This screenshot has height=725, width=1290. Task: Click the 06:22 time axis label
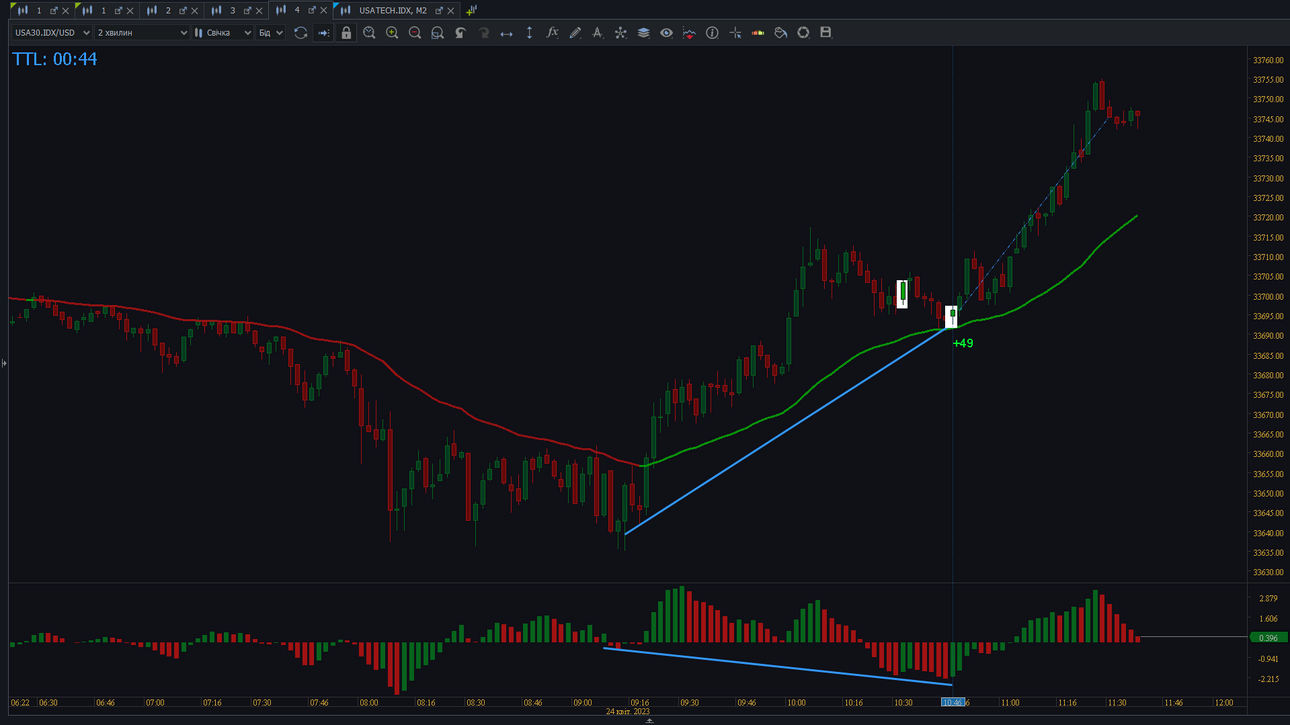click(20, 703)
